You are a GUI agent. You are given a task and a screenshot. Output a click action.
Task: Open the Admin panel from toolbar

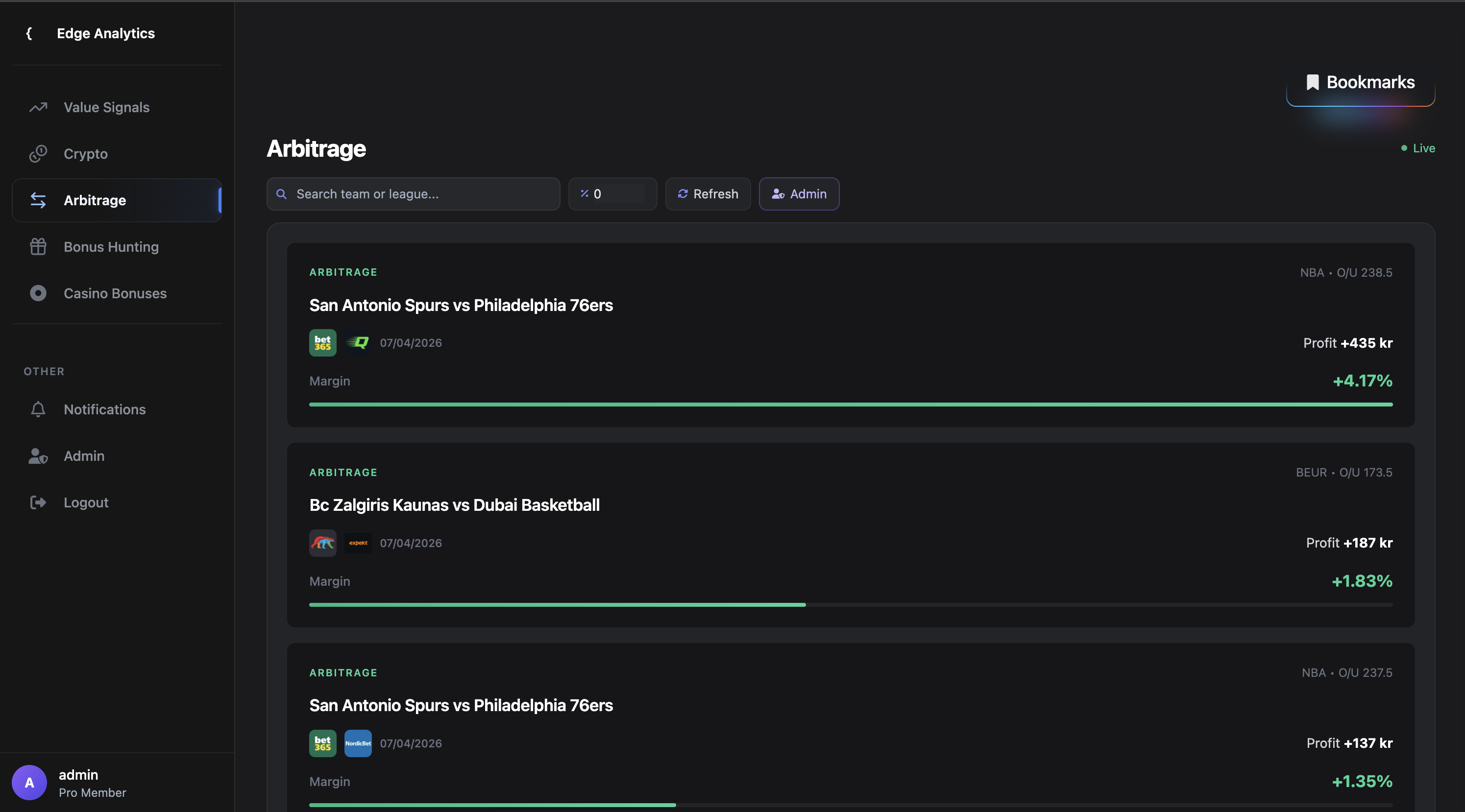799,193
